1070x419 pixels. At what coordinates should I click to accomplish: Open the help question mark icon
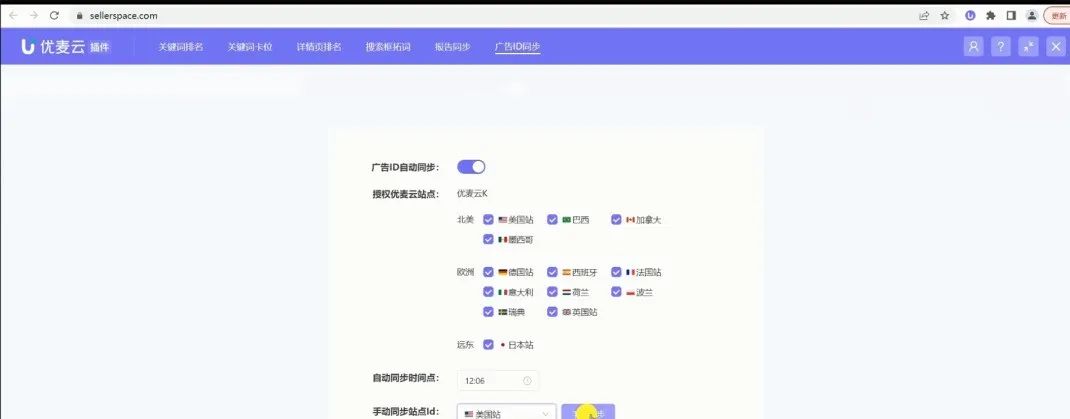pos(1000,47)
